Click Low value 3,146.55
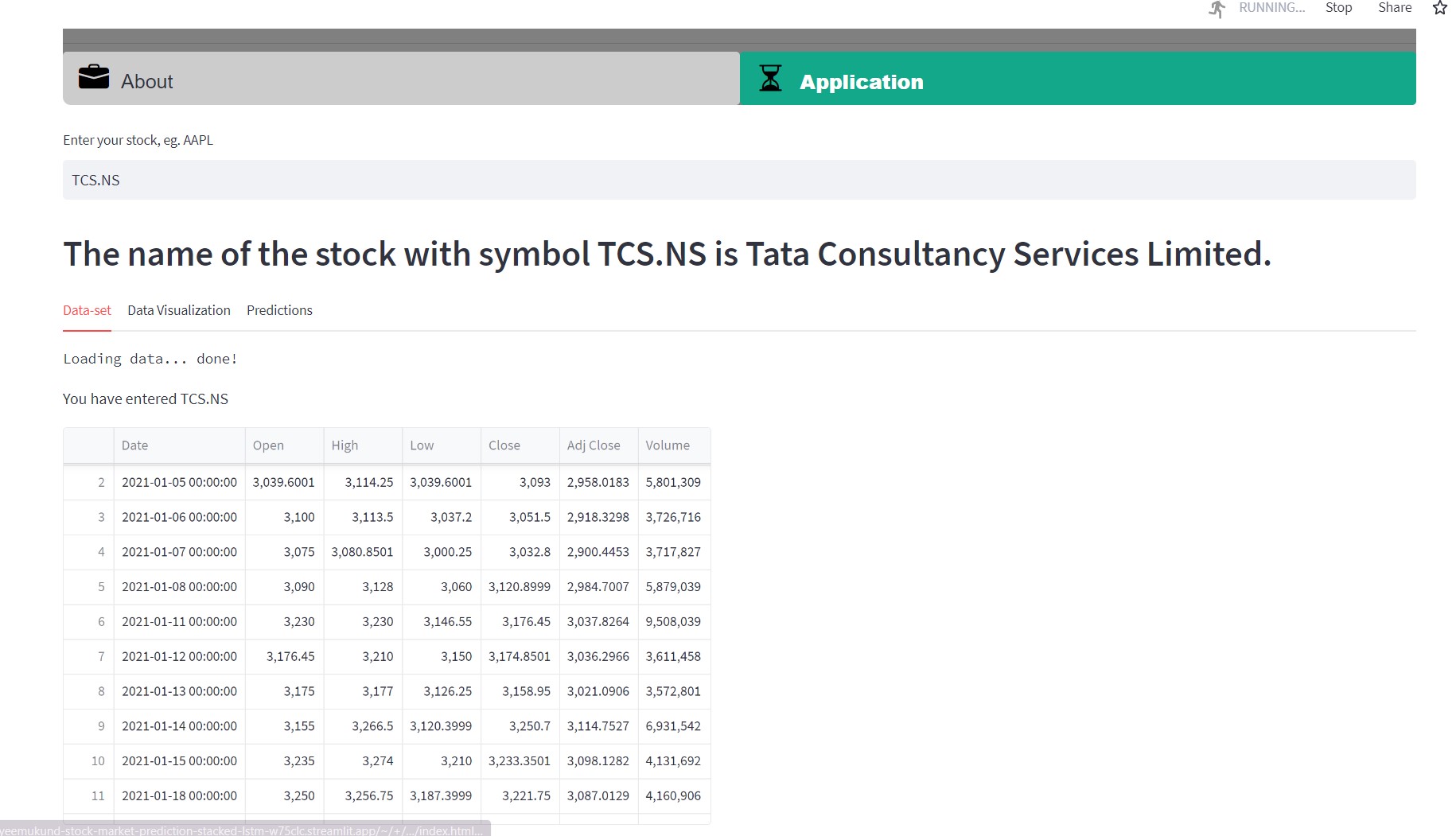 (x=442, y=622)
